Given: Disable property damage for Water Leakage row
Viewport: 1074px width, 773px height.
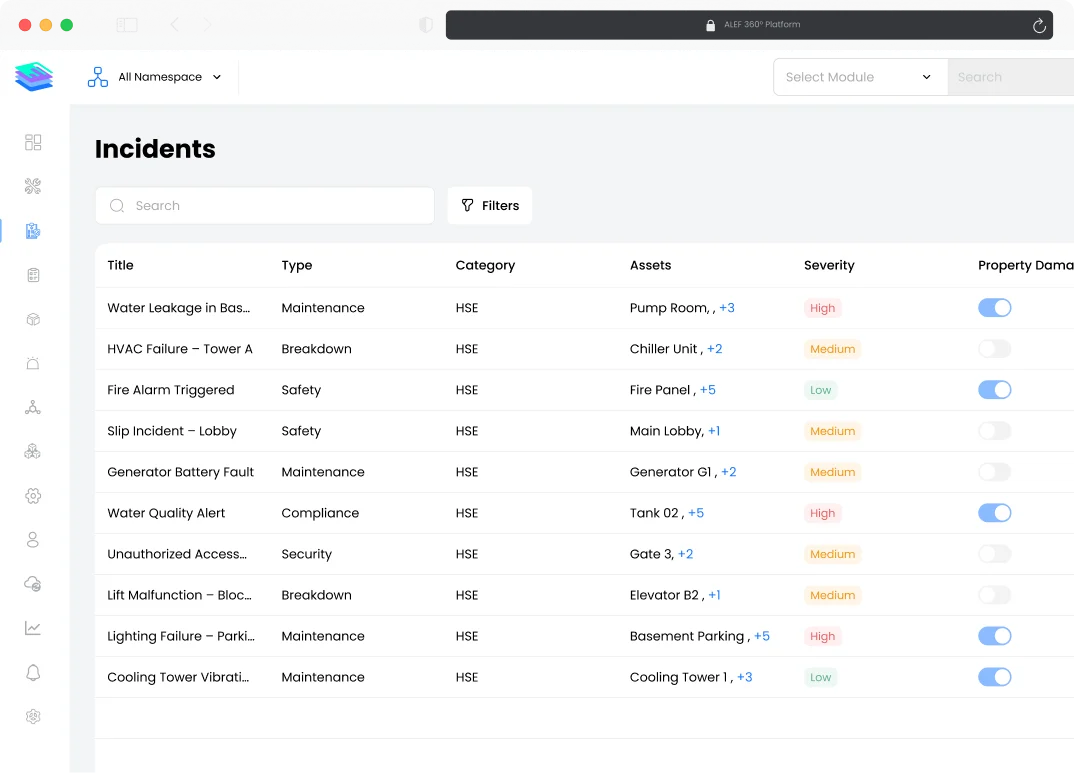Looking at the screenshot, I should coord(995,308).
